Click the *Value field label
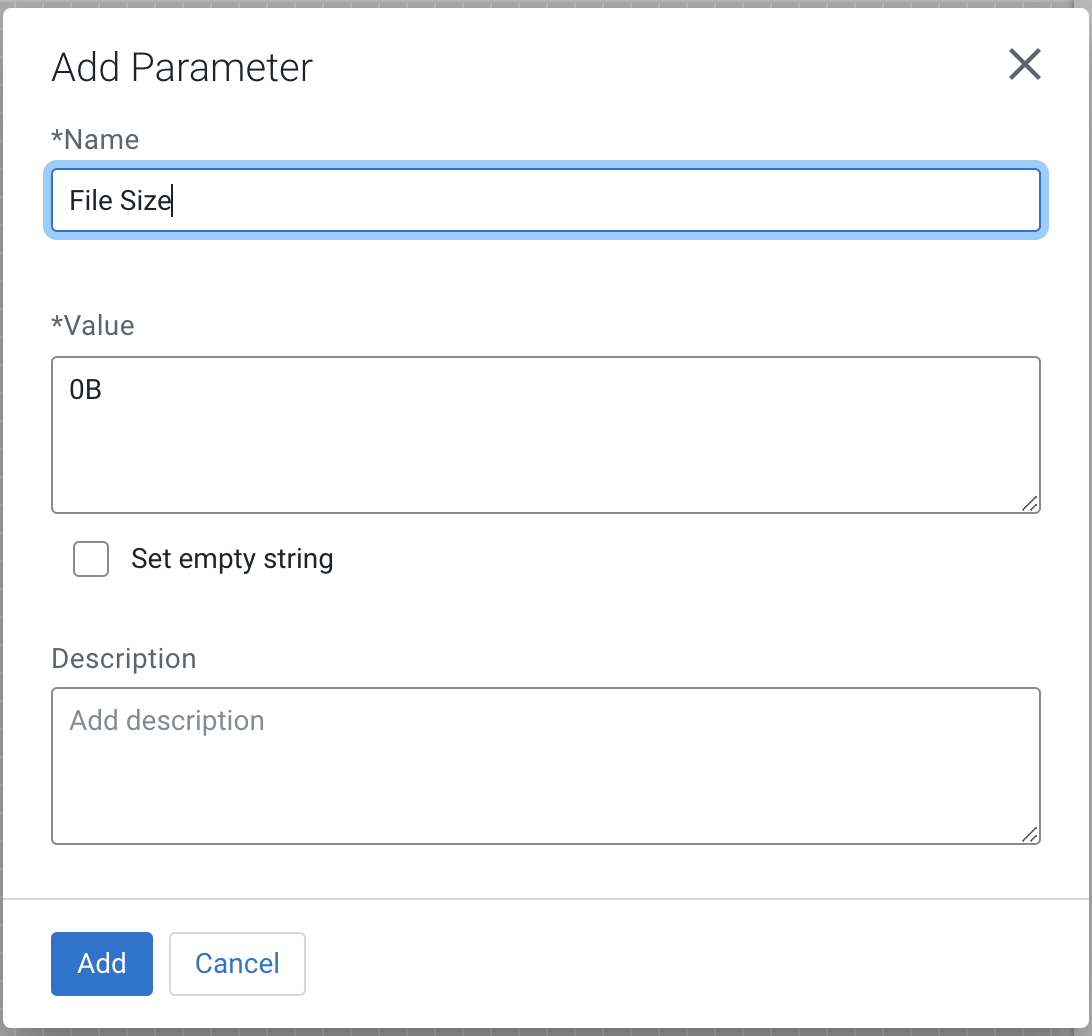 click(93, 325)
